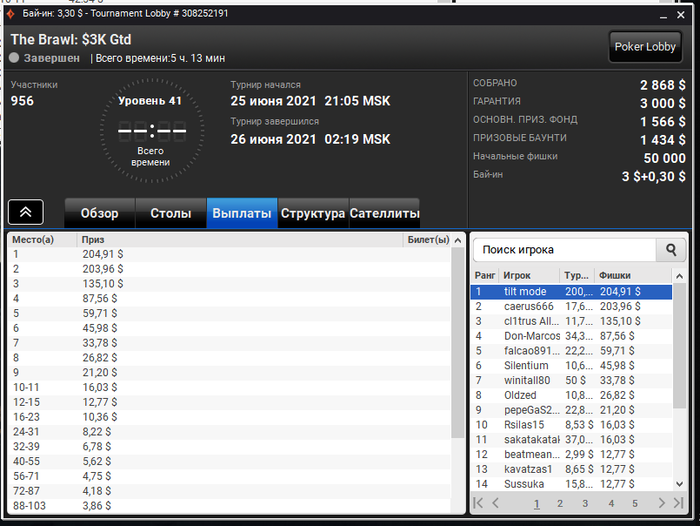Click the 1st place prize 204,91 $ in payouts list
This screenshot has width=700, height=526.
(x=103, y=254)
